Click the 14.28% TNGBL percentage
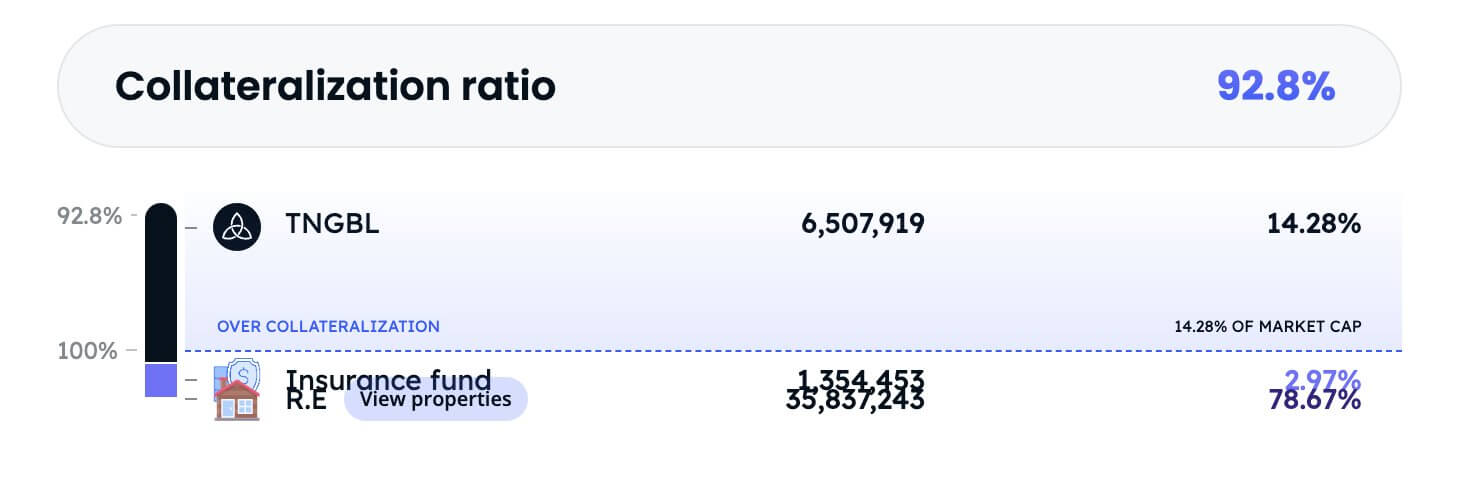 (1313, 225)
